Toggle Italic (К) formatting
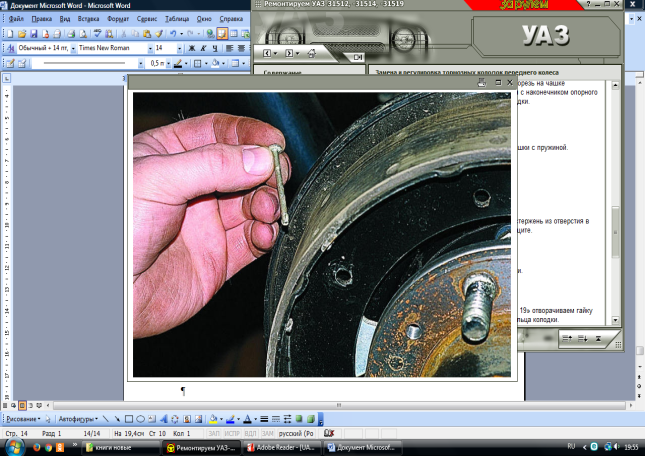This screenshot has height=456, width=645. [203, 48]
